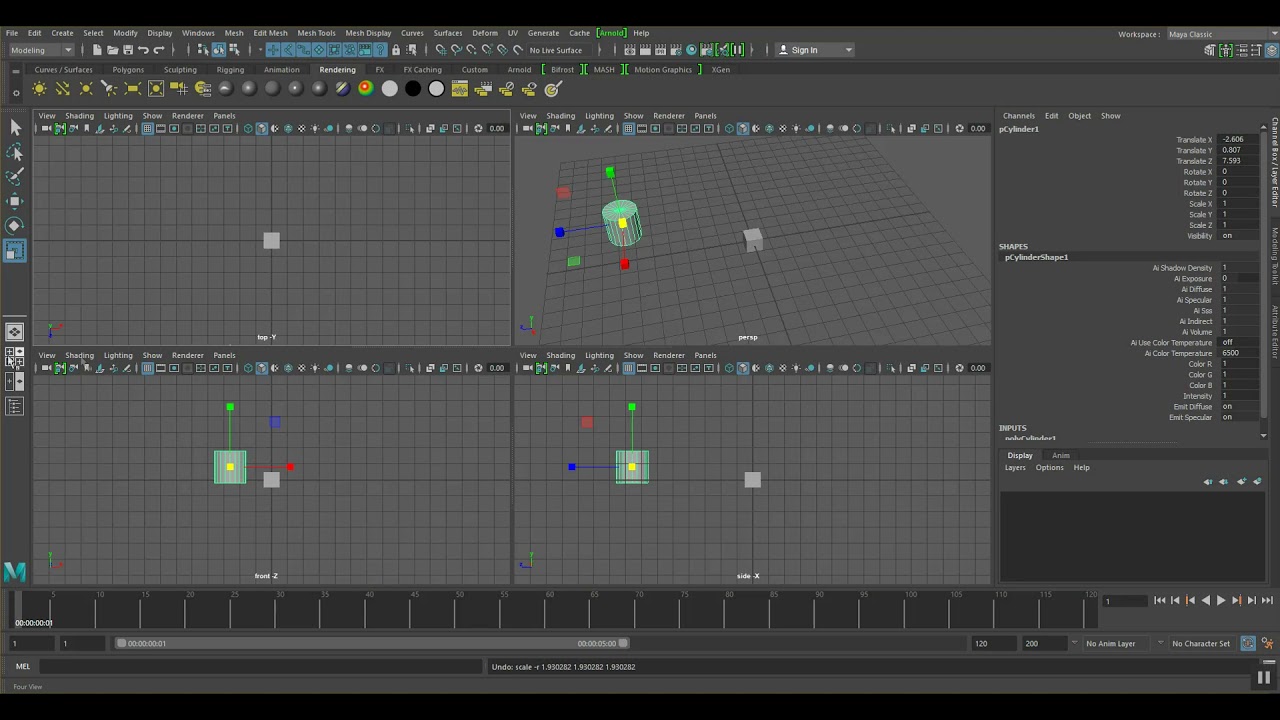Click Panels menu in the persp viewport
Image resolution: width=1280 pixels, height=720 pixels.
pos(705,116)
